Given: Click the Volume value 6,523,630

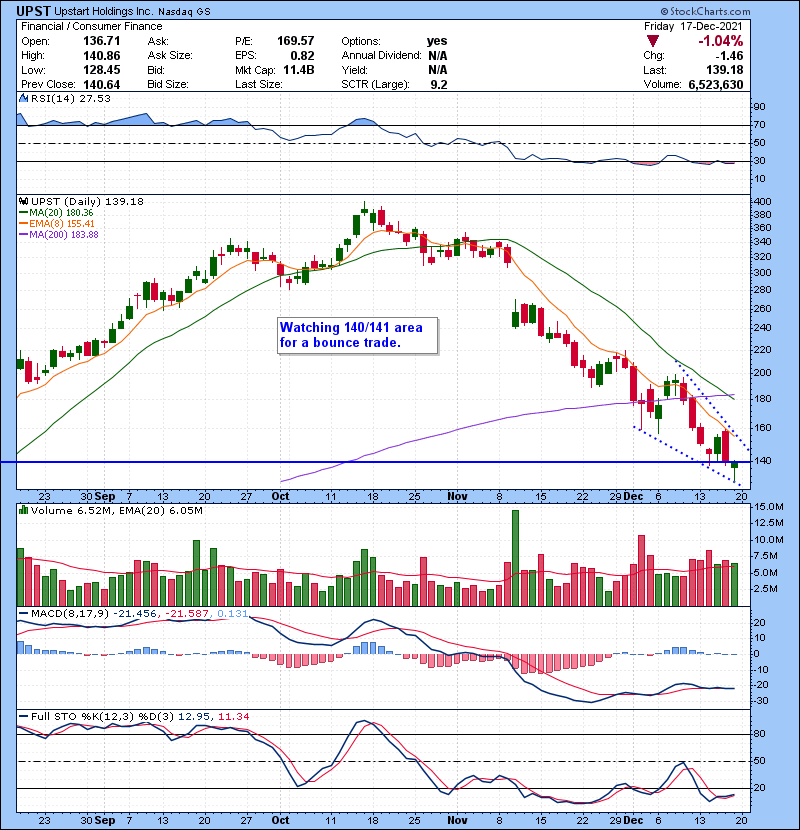Looking at the screenshot, I should pos(716,85).
